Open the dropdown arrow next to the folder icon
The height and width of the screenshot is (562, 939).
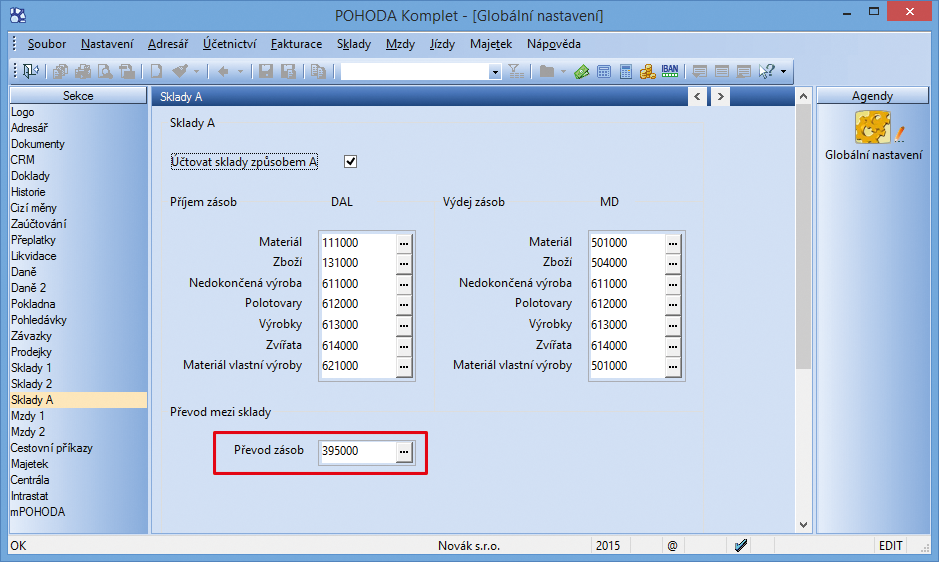[563, 72]
